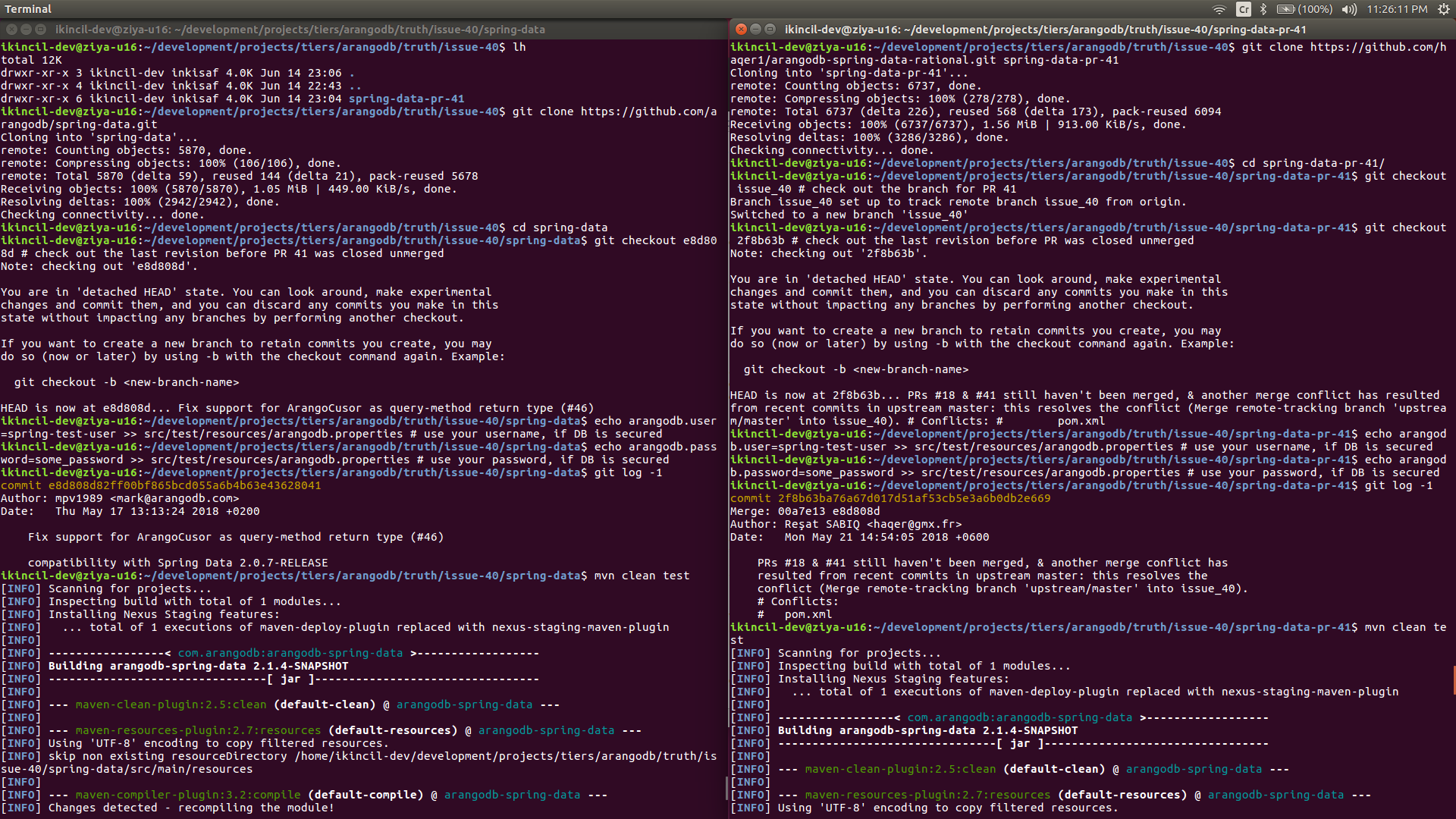Click 'Counting objects: 5870, done.' line
Screen dimensions: 1456x819
click(x=127, y=150)
